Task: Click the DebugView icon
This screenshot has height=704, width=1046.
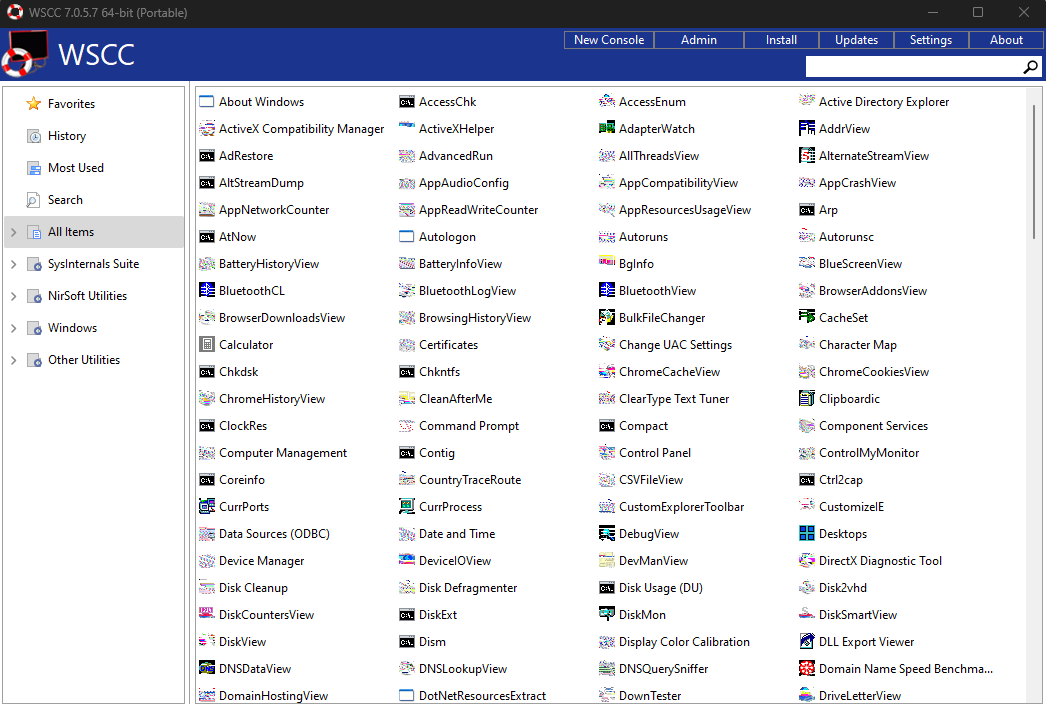Action: coord(606,534)
